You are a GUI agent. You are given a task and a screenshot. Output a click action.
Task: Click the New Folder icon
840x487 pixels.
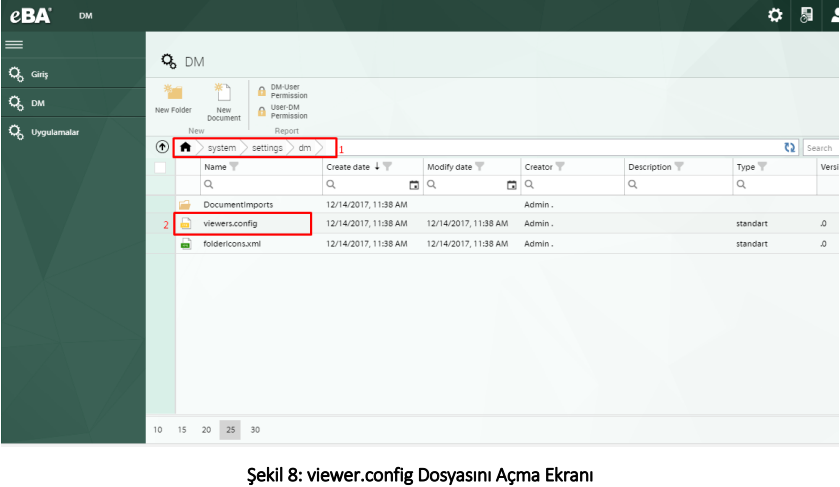point(173,93)
